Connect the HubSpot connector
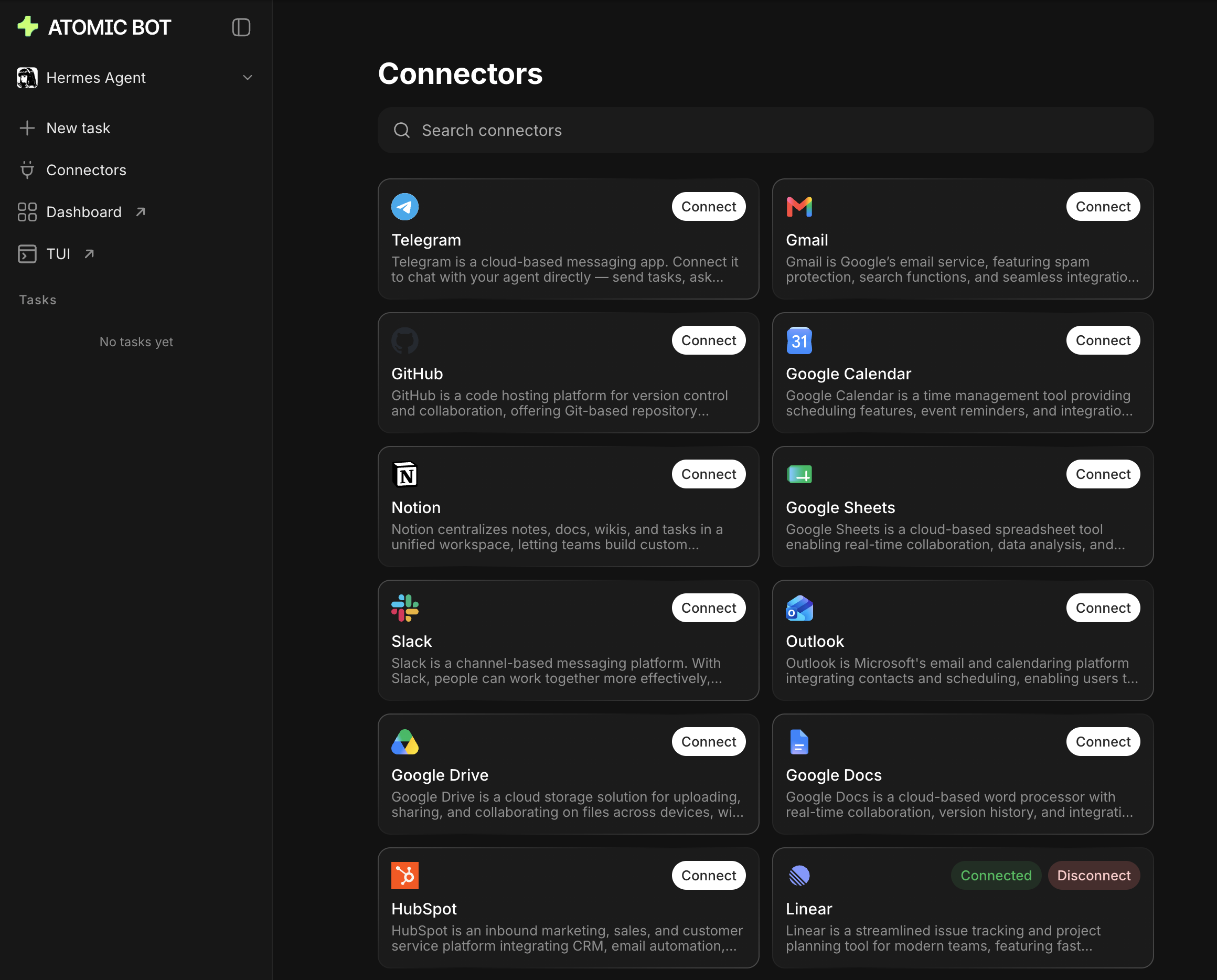 (708, 876)
